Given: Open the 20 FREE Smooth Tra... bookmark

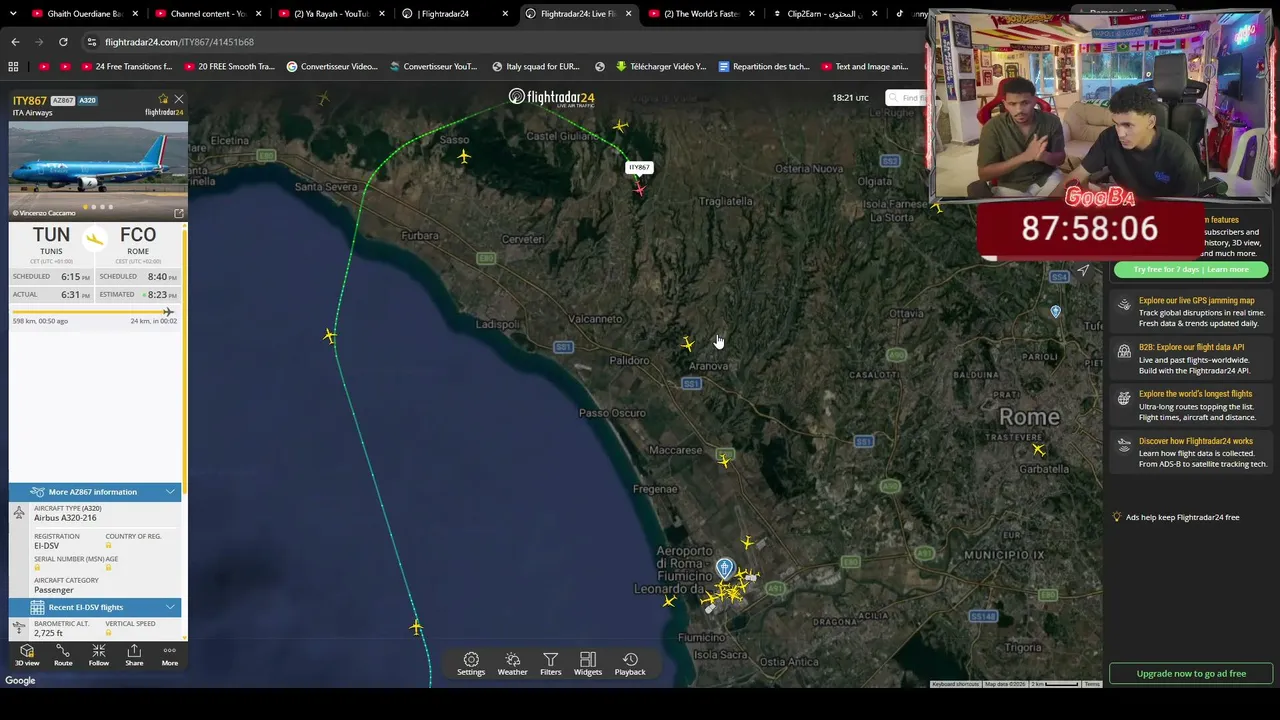Looking at the screenshot, I should [228, 67].
